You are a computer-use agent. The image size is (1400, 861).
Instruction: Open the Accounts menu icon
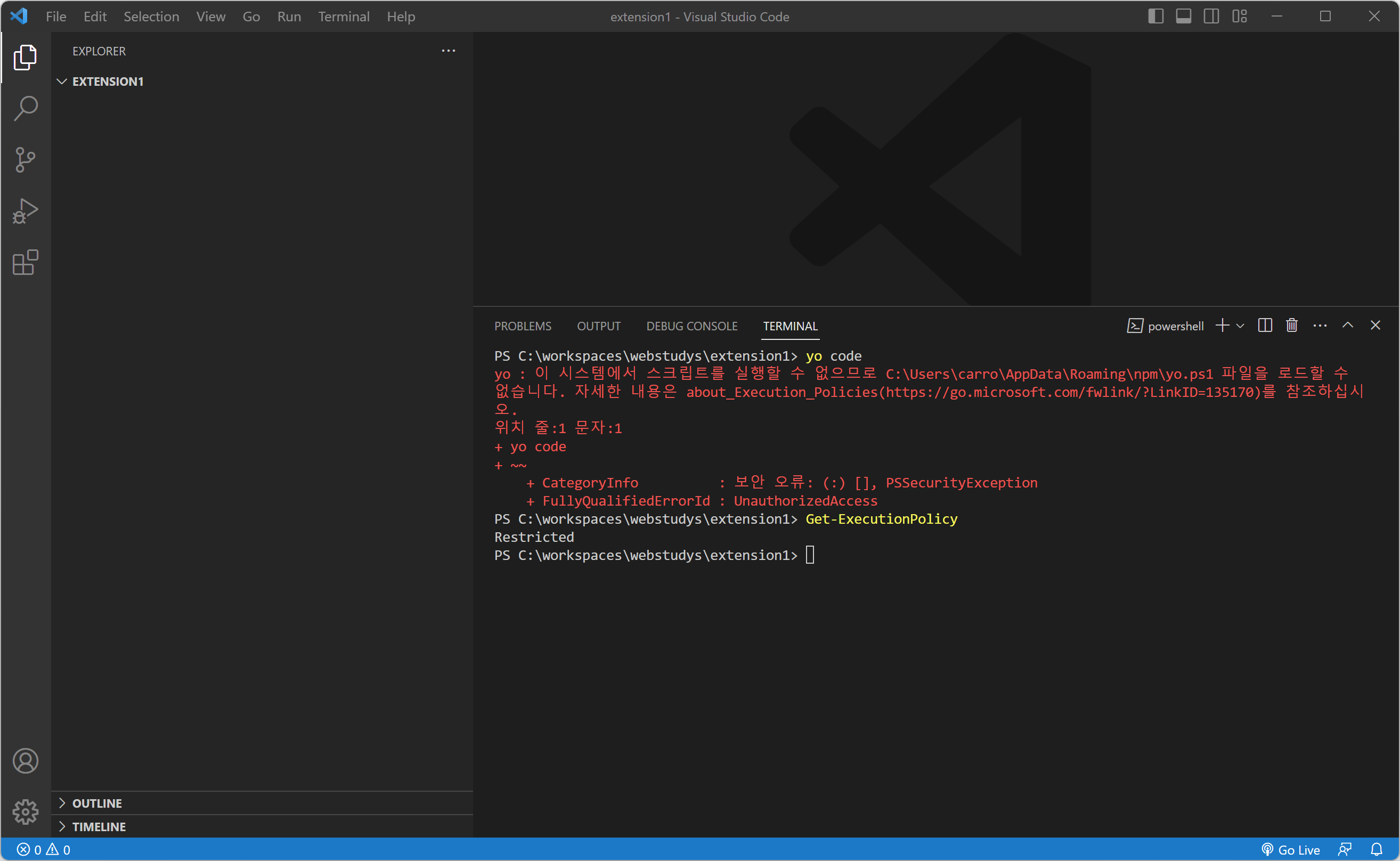26,761
